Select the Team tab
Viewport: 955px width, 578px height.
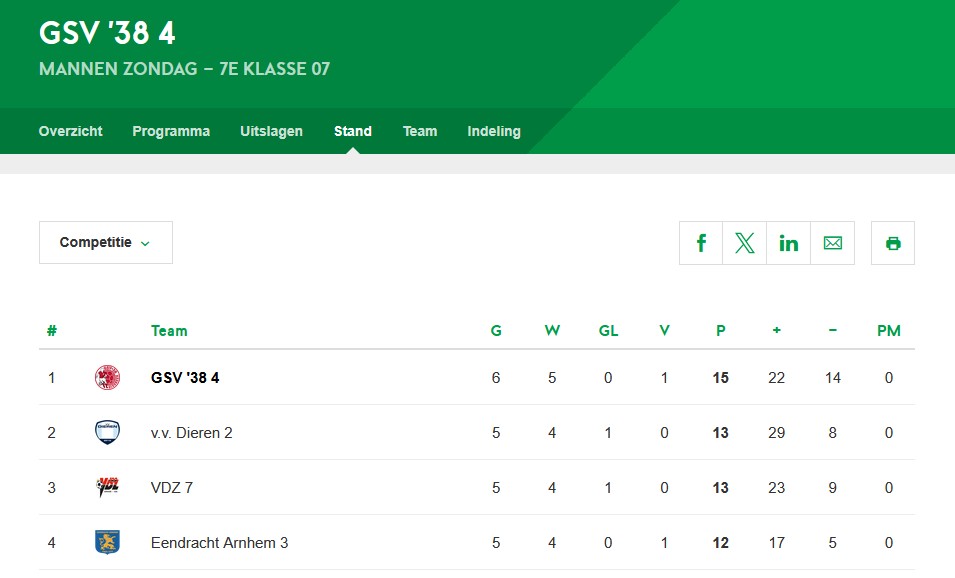pyautogui.click(x=420, y=131)
